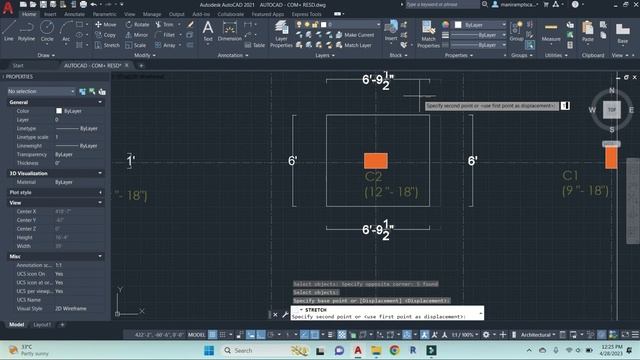This screenshot has height=360, width=640.
Task: Activate the Stretch command in ribbon
Action: 107,45
